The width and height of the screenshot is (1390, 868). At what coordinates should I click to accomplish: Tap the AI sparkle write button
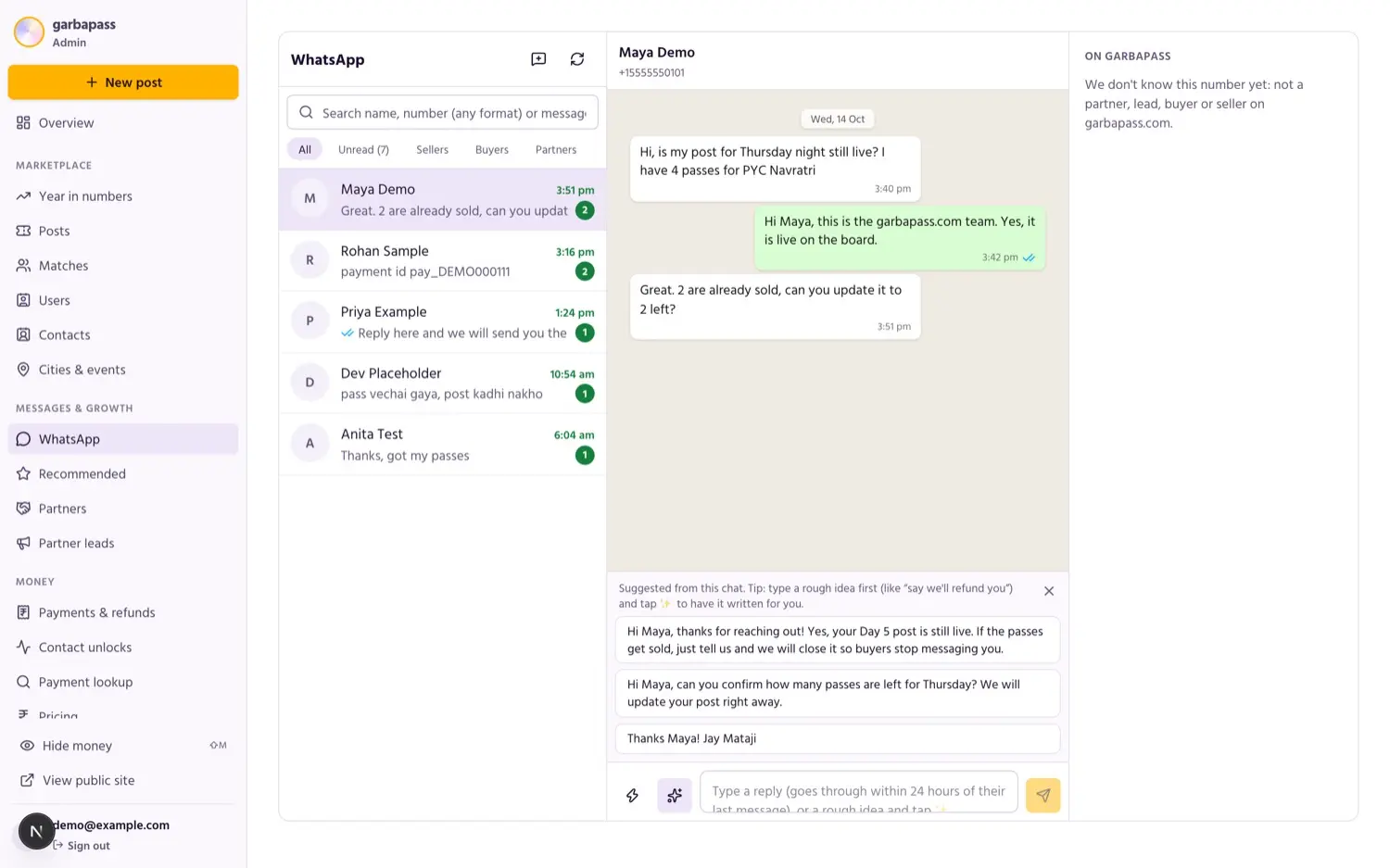pos(675,795)
